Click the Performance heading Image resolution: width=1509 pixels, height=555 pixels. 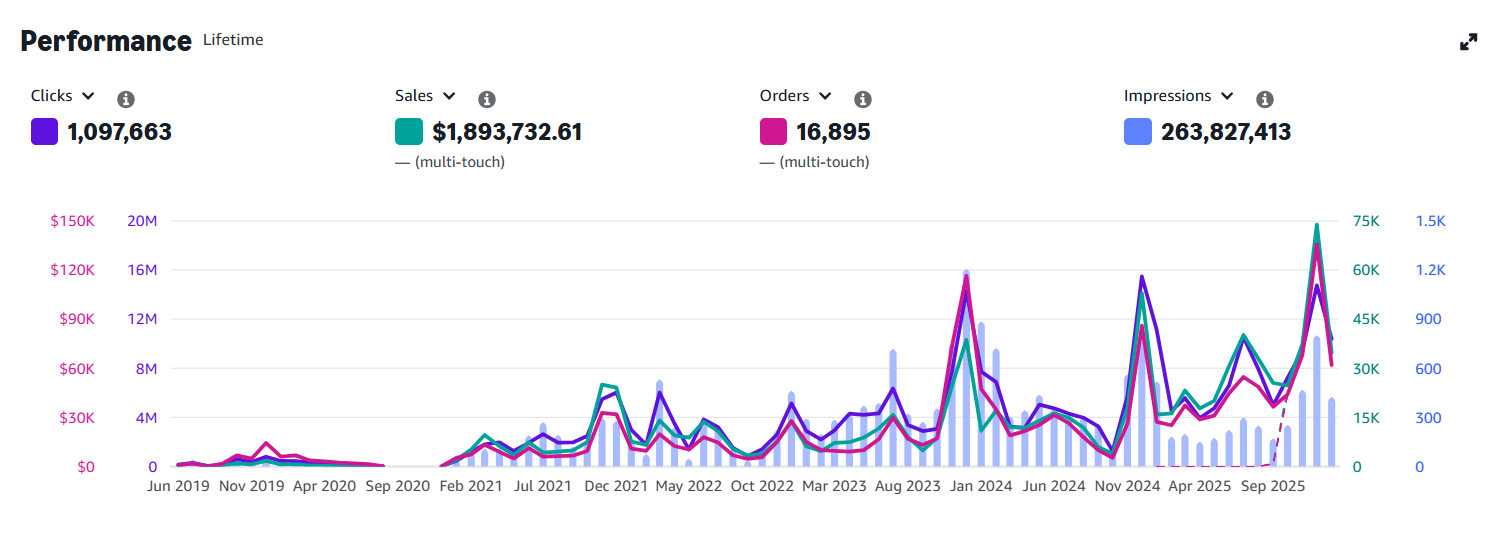tap(106, 41)
